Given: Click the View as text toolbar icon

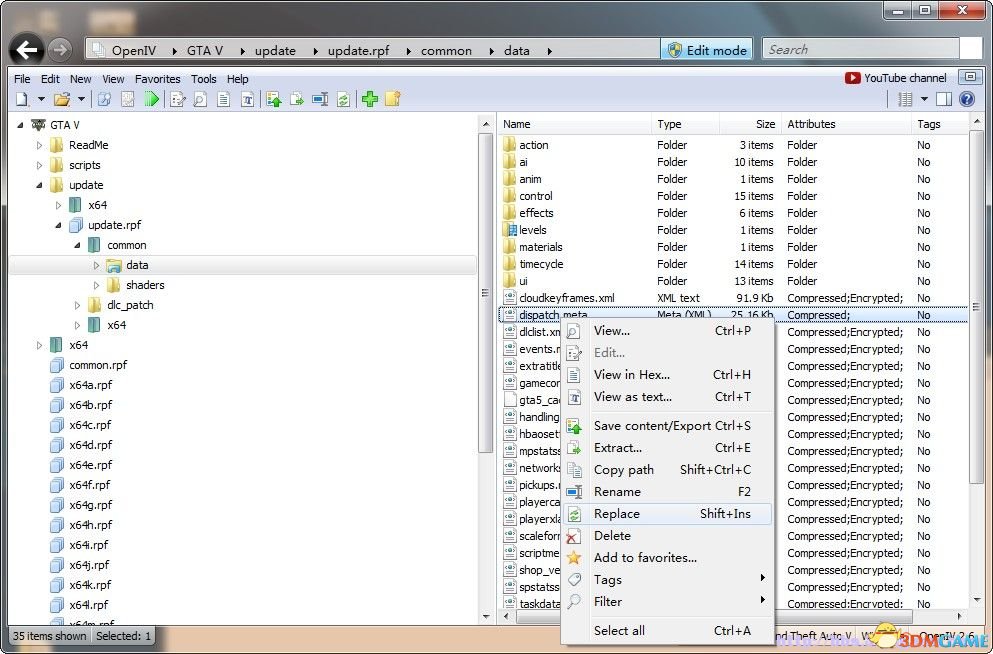Looking at the screenshot, I should point(248,99).
